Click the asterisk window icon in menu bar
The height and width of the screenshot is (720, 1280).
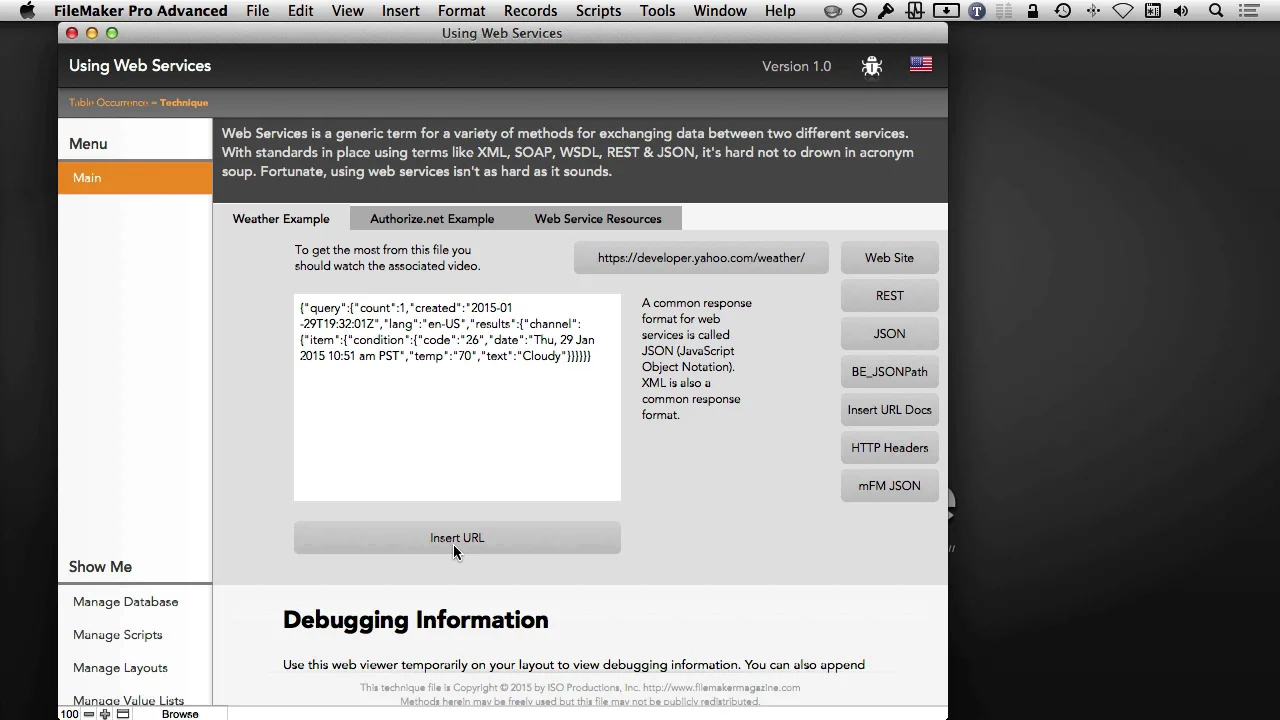[x=1153, y=11]
